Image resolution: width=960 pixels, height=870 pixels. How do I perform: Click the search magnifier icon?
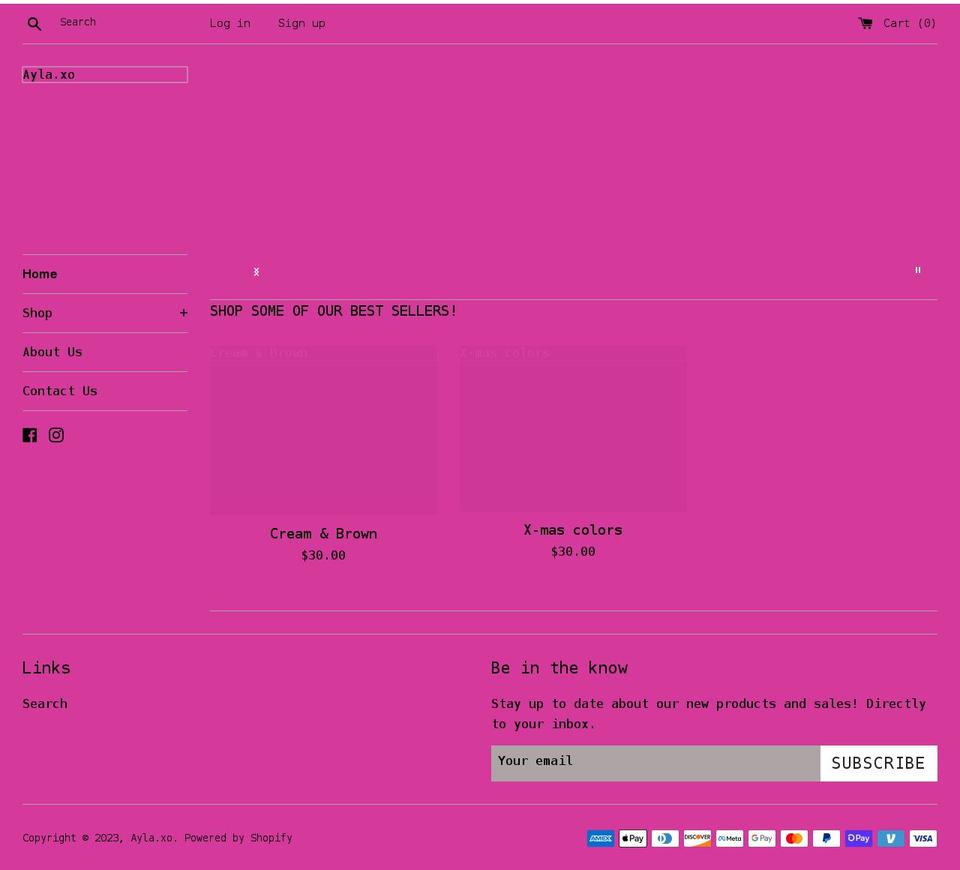point(34,24)
